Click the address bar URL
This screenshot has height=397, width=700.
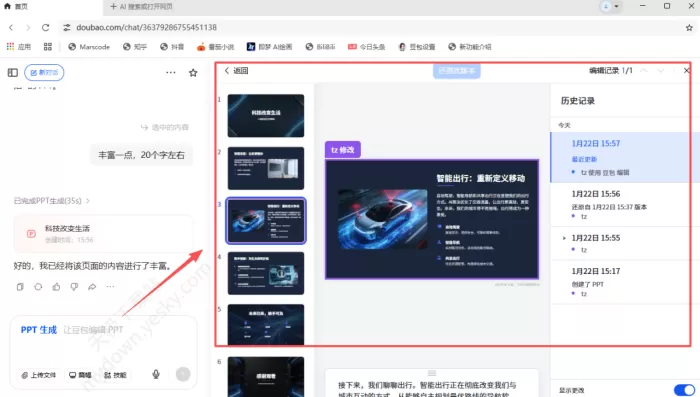pos(146,27)
